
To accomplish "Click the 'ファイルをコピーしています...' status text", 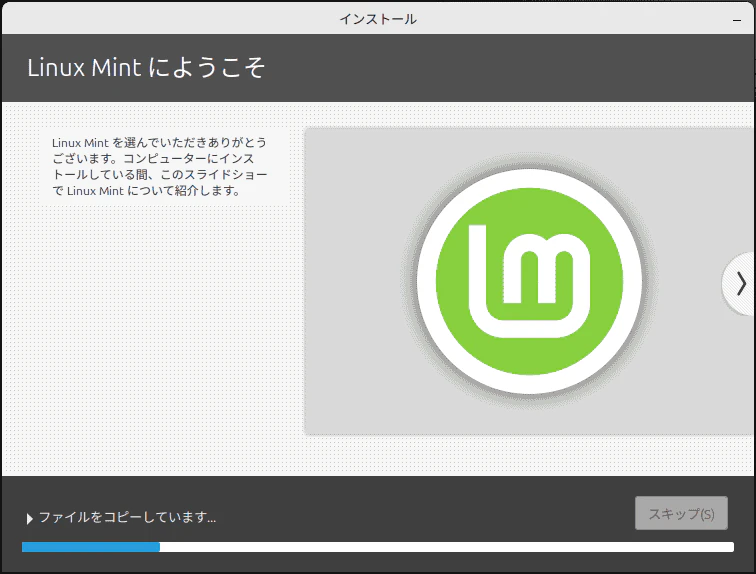I will [127, 517].
